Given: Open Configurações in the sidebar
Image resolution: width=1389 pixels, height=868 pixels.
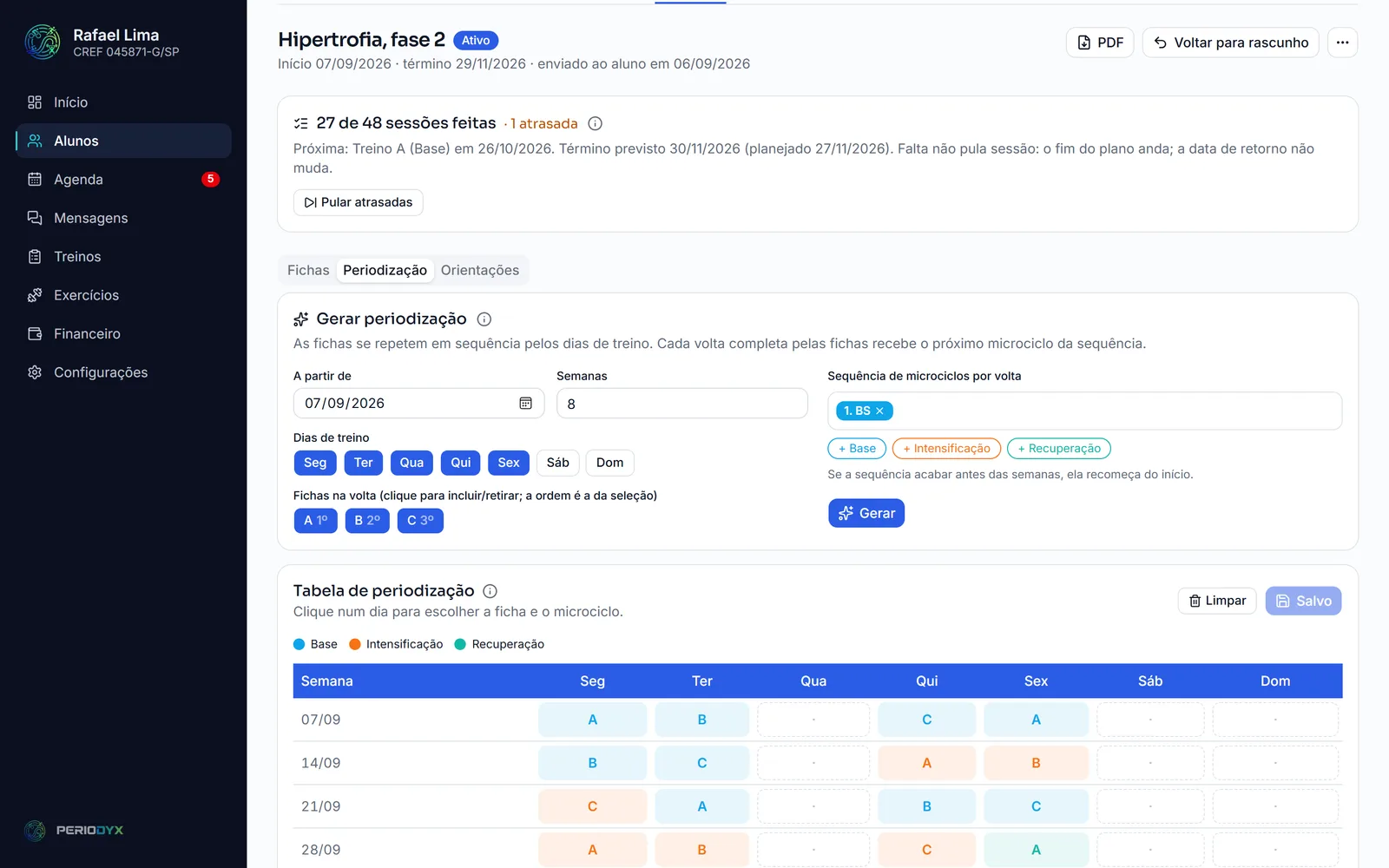Looking at the screenshot, I should (123, 372).
